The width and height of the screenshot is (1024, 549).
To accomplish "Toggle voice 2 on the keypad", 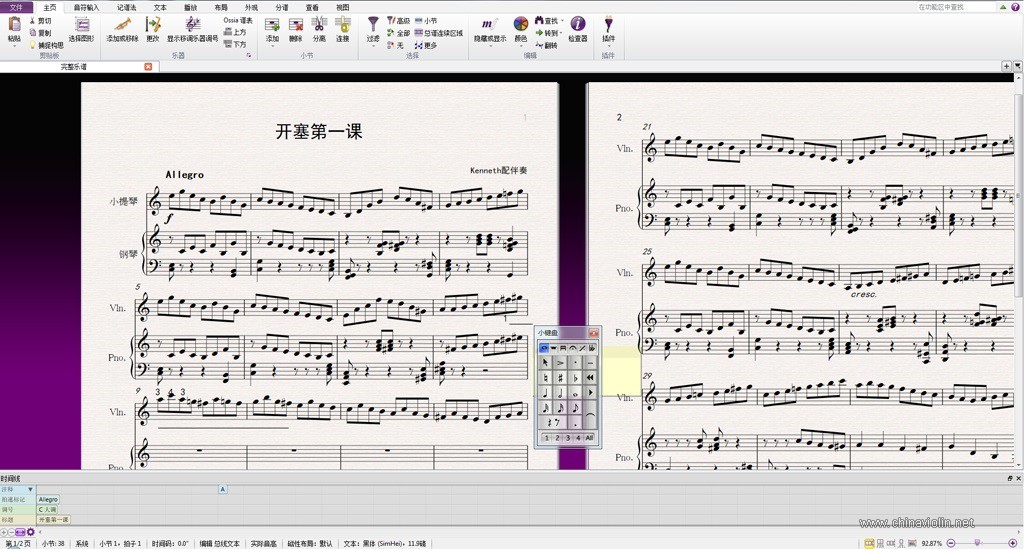I will (x=557, y=438).
